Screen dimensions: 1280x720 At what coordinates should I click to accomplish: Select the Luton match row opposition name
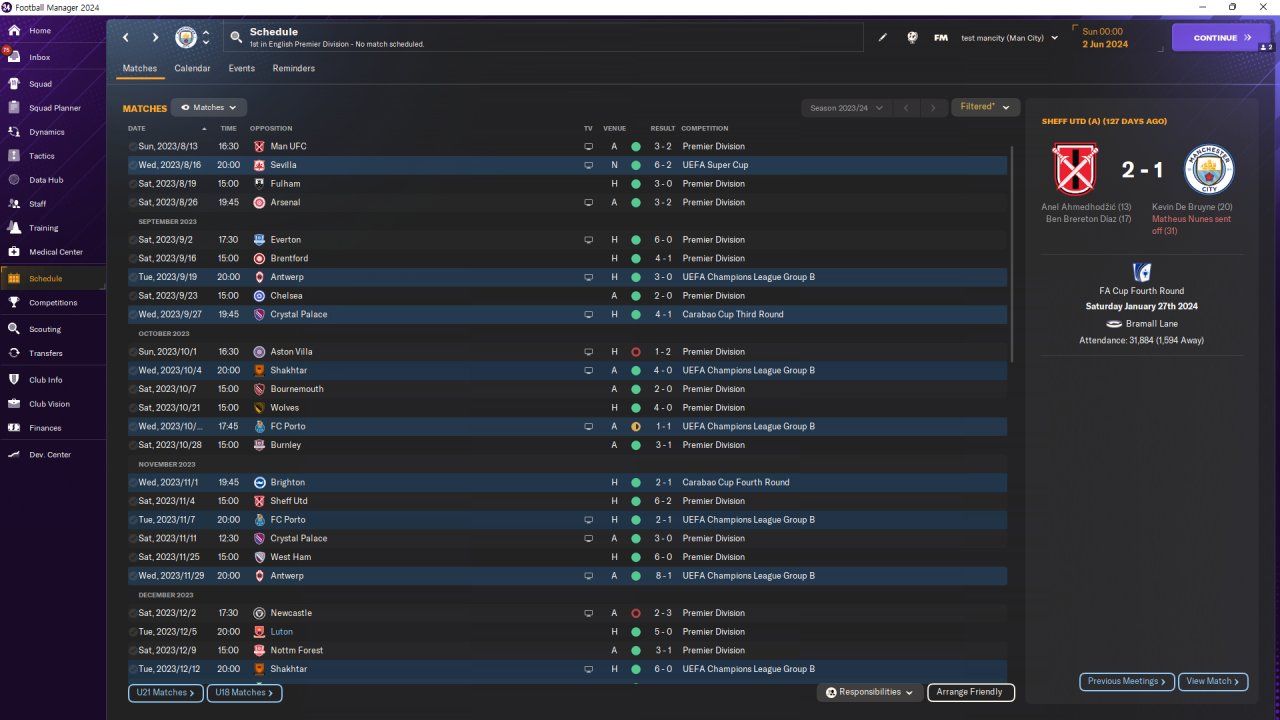pos(282,632)
